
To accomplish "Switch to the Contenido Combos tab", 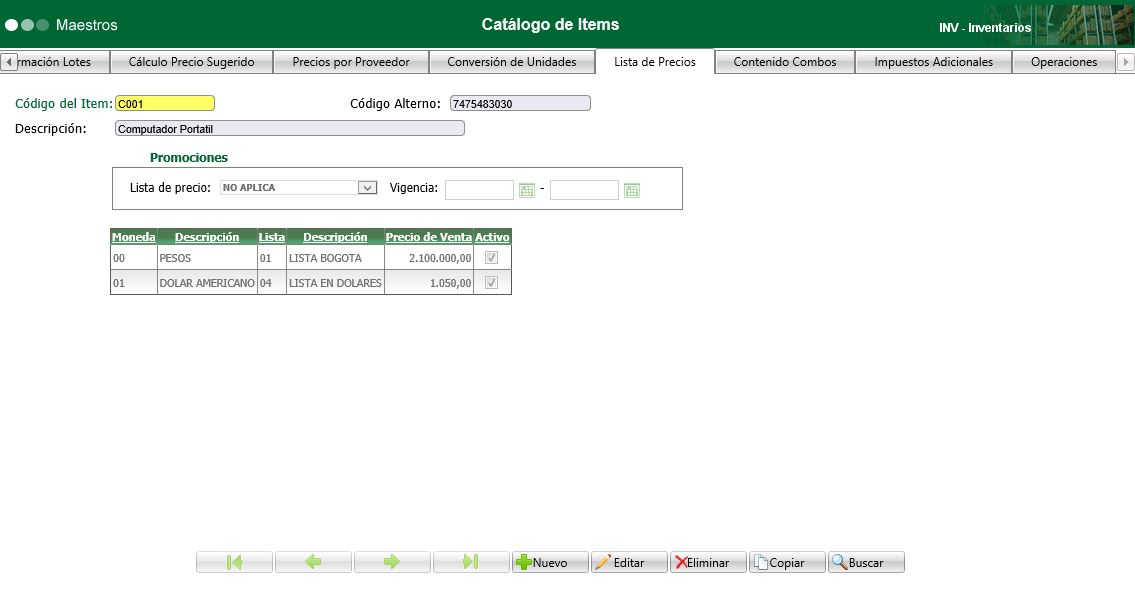I will pyautogui.click(x=783, y=61).
